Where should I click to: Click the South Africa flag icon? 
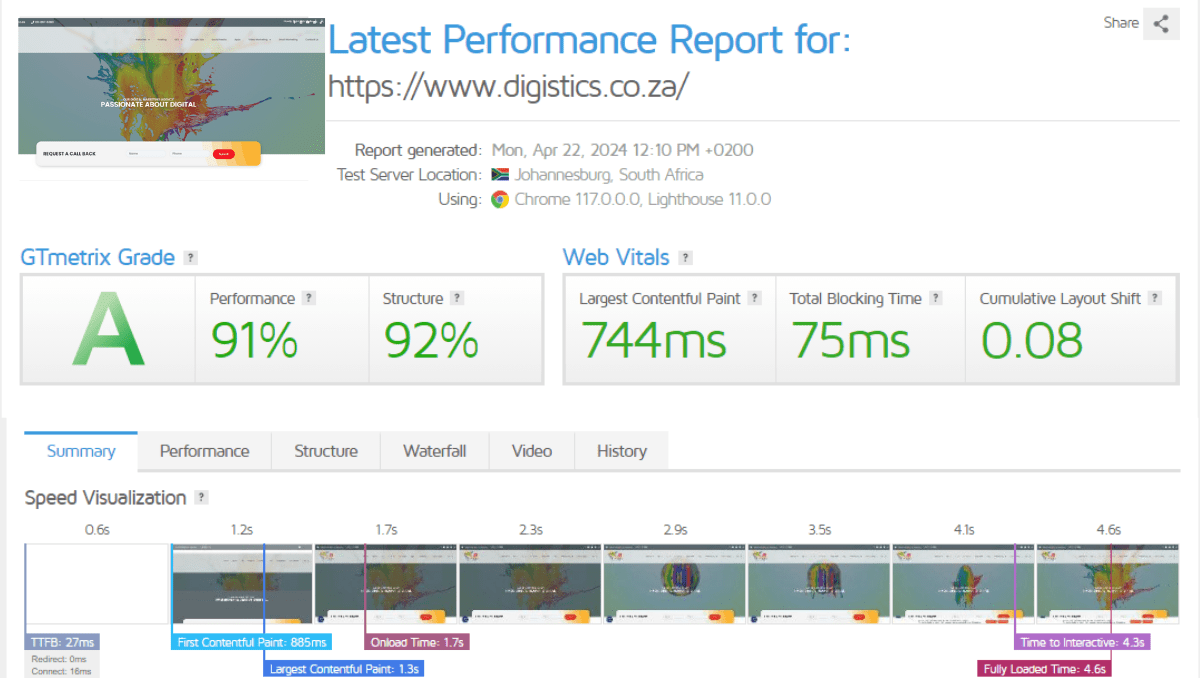point(498,174)
